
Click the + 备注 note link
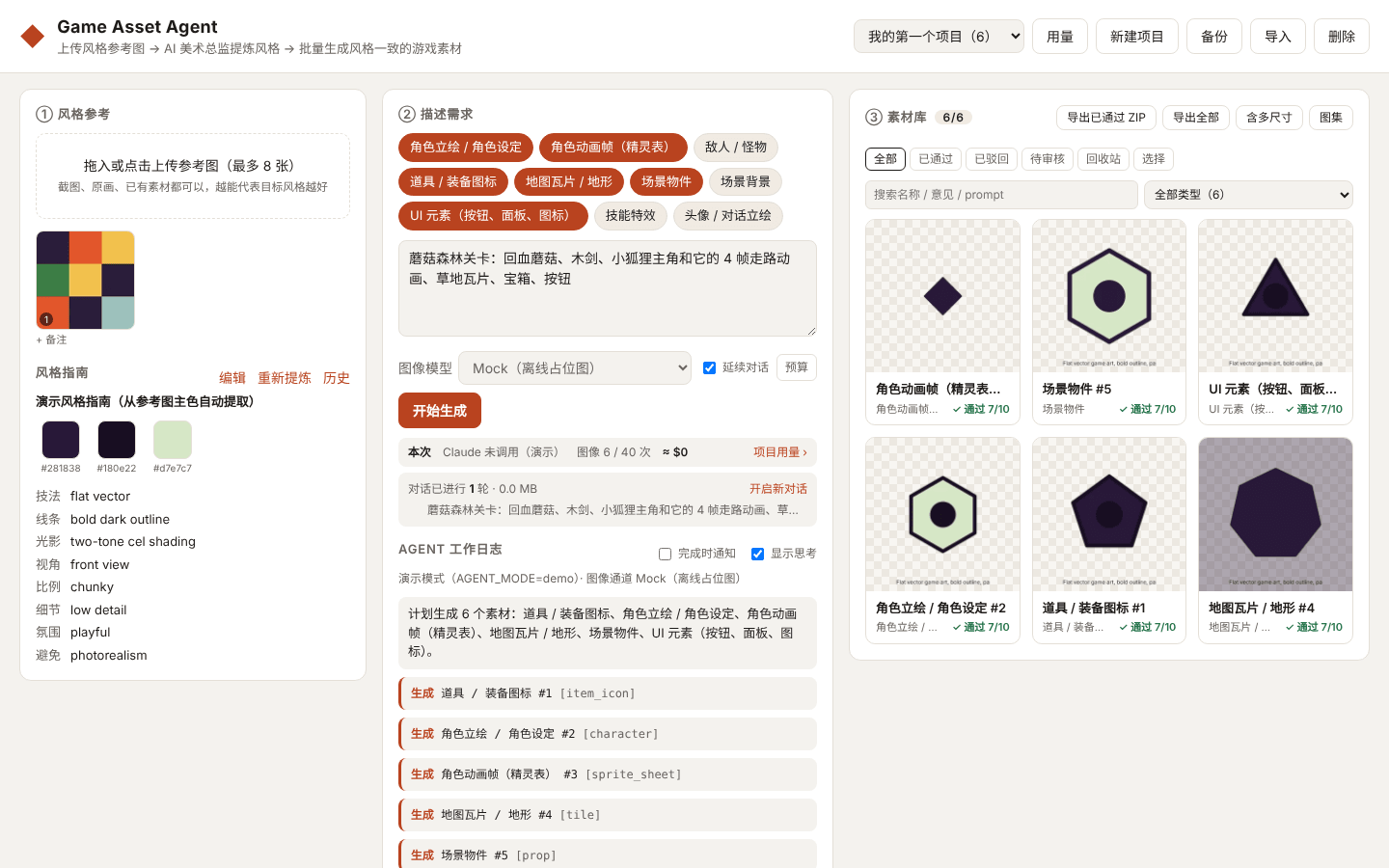pos(51,339)
